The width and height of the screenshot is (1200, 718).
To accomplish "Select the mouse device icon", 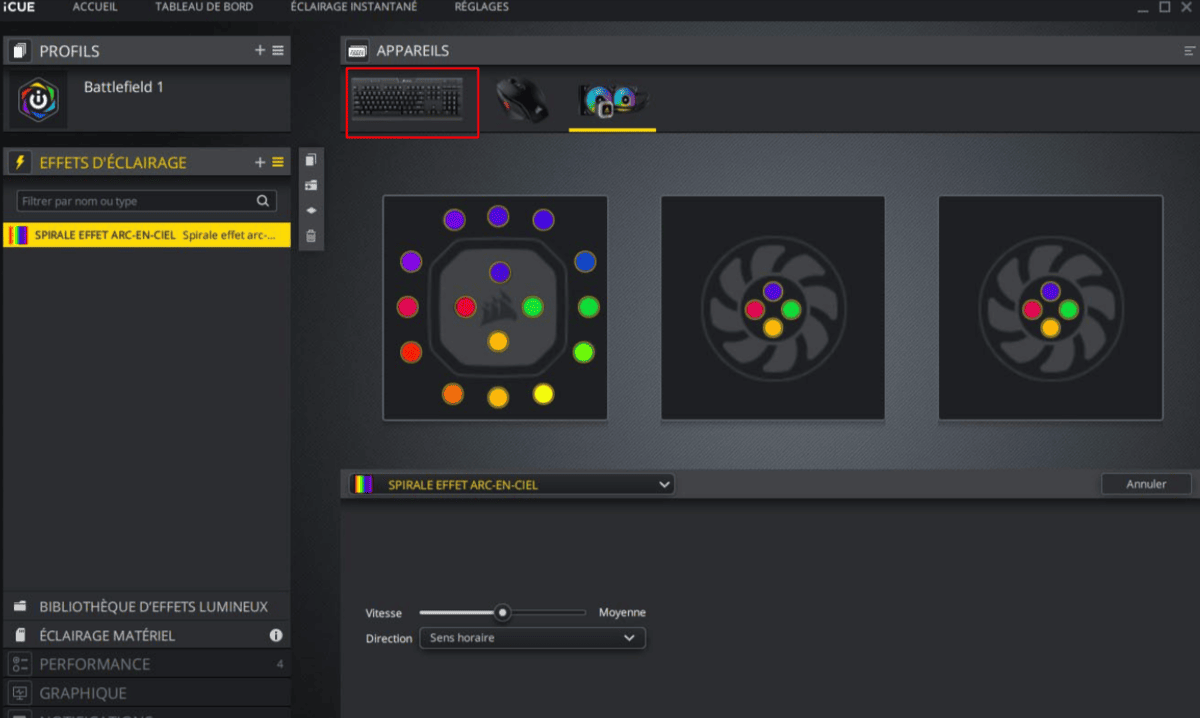I will 523,101.
